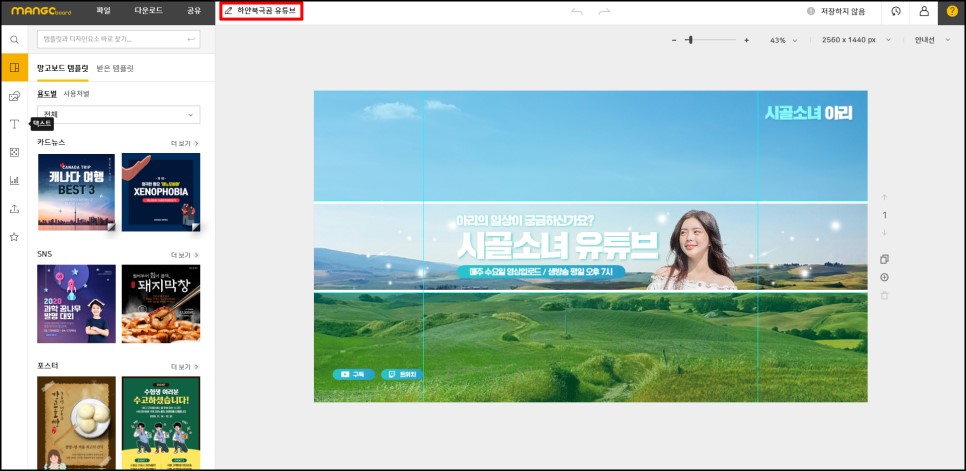
Task: Select the woman photo on the canvas
Action: click(x=692, y=250)
